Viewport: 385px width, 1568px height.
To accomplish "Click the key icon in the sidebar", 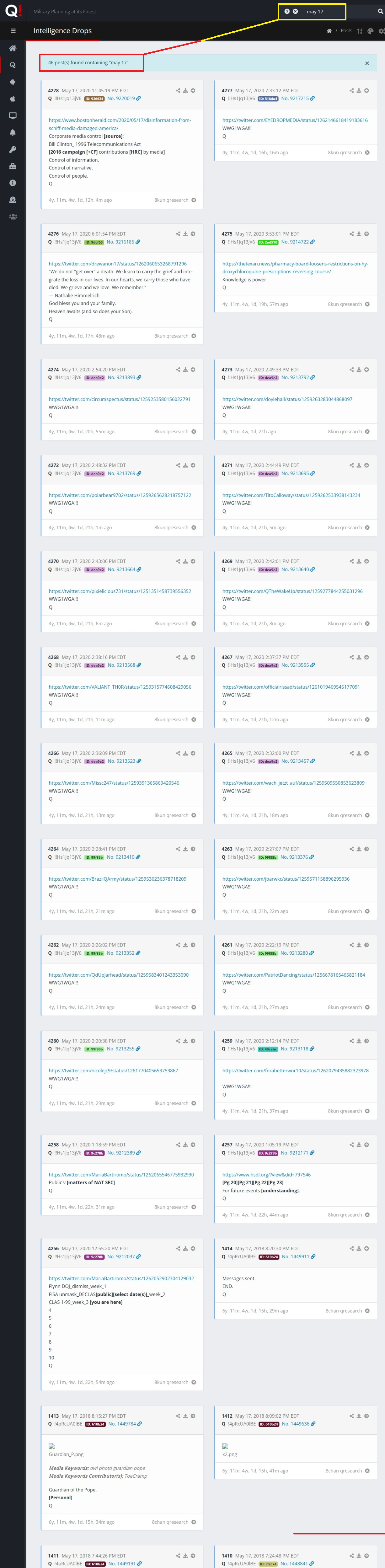I will point(13,149).
